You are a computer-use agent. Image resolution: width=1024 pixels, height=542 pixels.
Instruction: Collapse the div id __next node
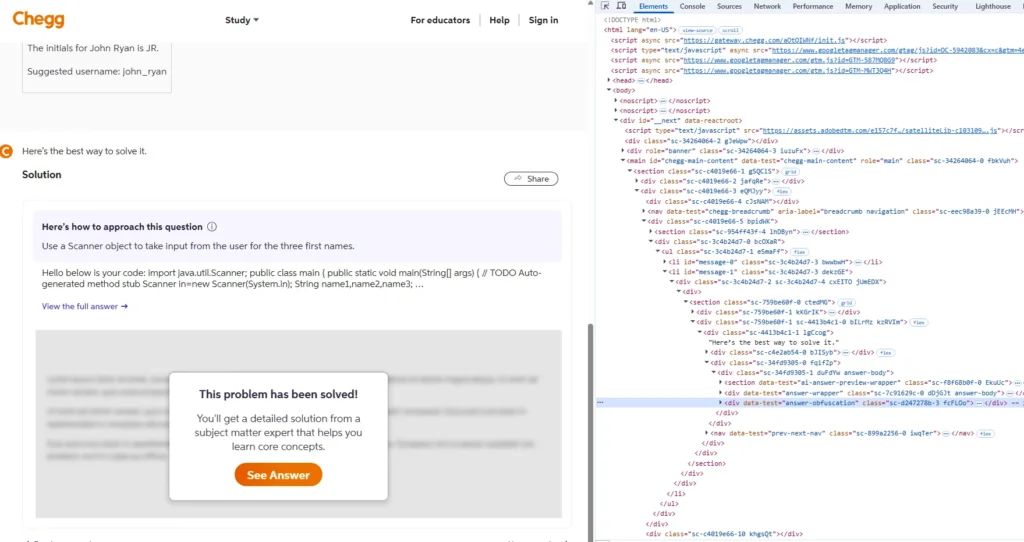coord(616,121)
